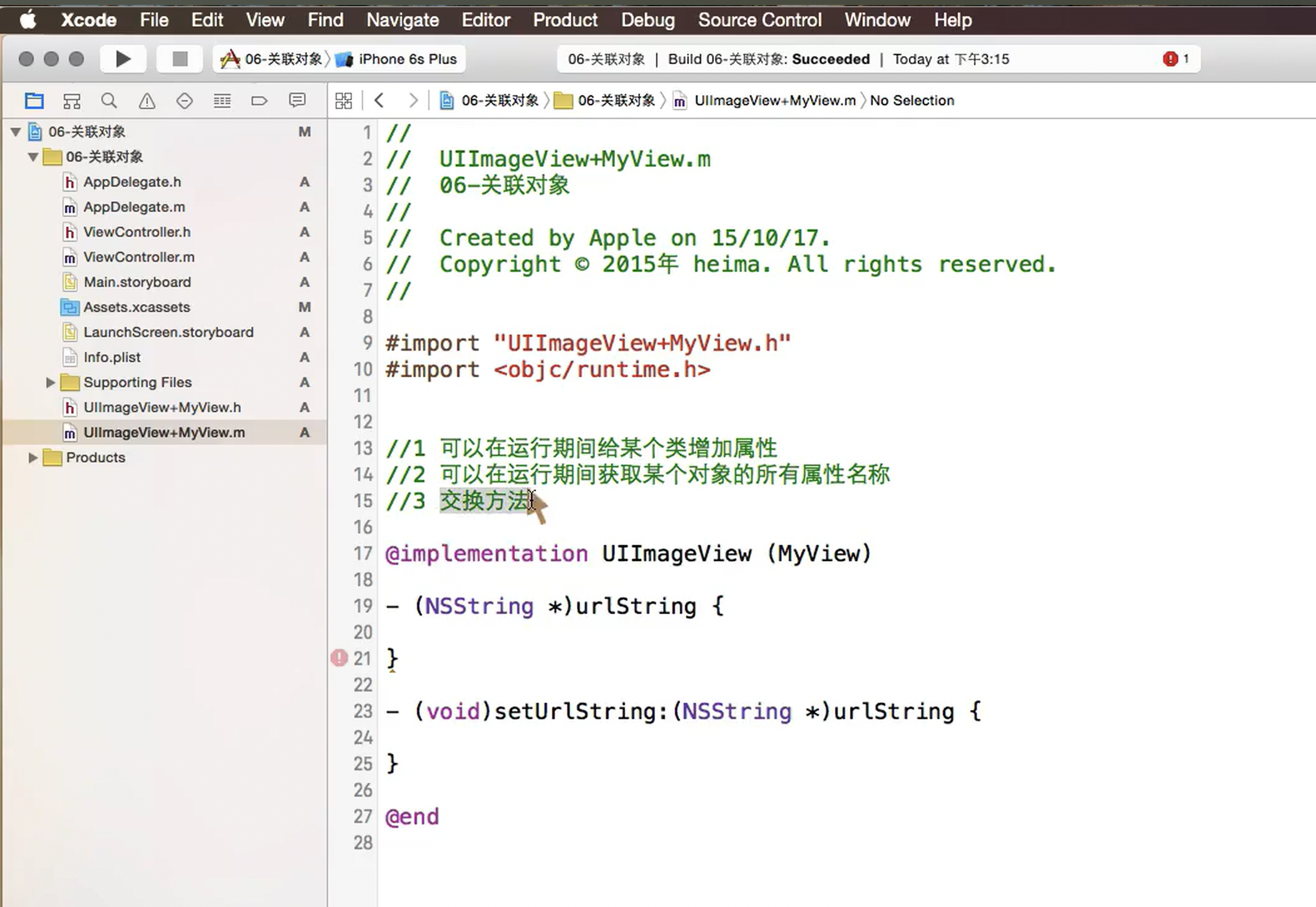The height and width of the screenshot is (907, 1316).
Task: Click the Stop build button
Action: (180, 59)
